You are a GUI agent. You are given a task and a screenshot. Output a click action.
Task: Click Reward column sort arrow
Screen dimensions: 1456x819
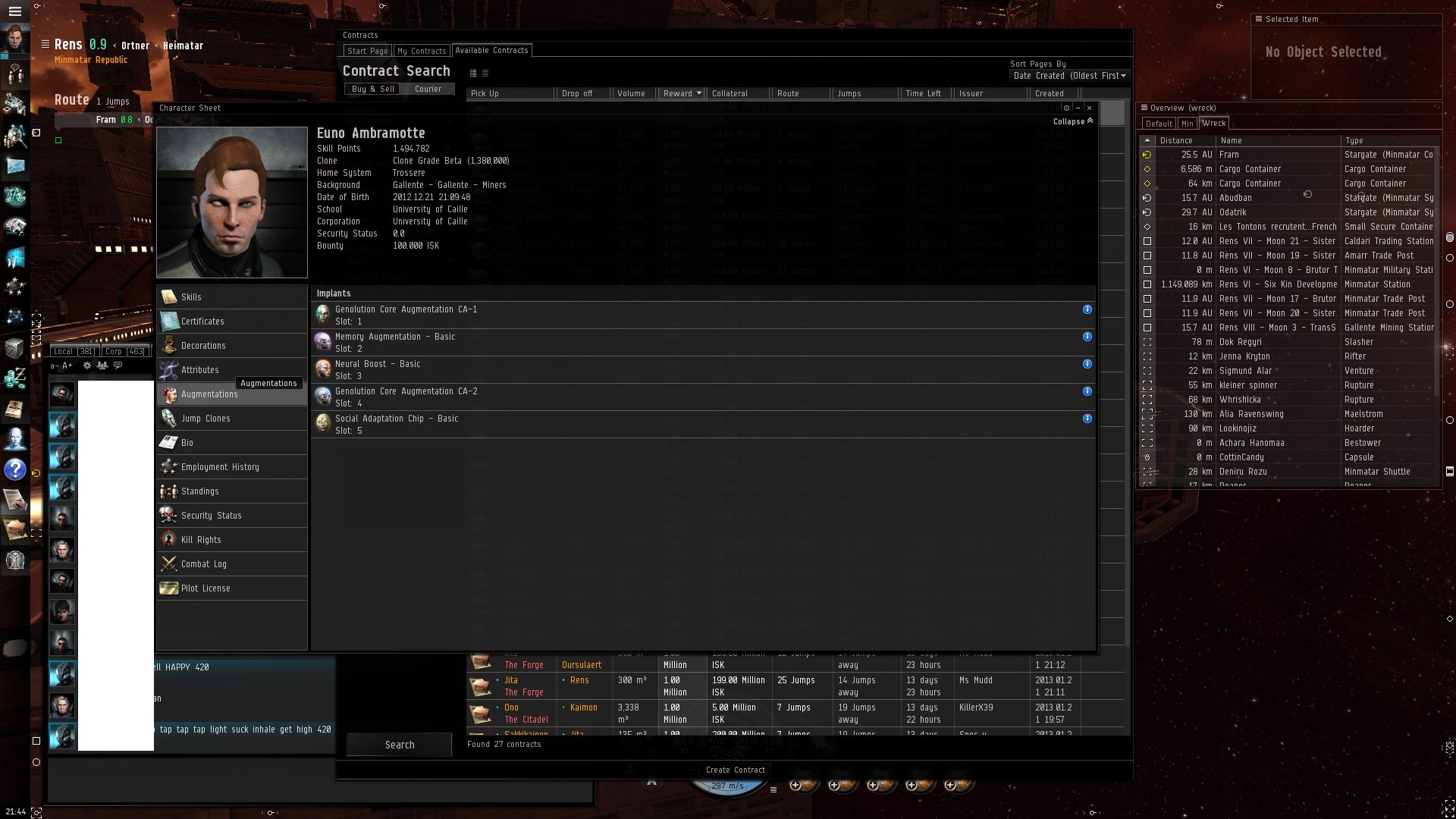(x=698, y=93)
